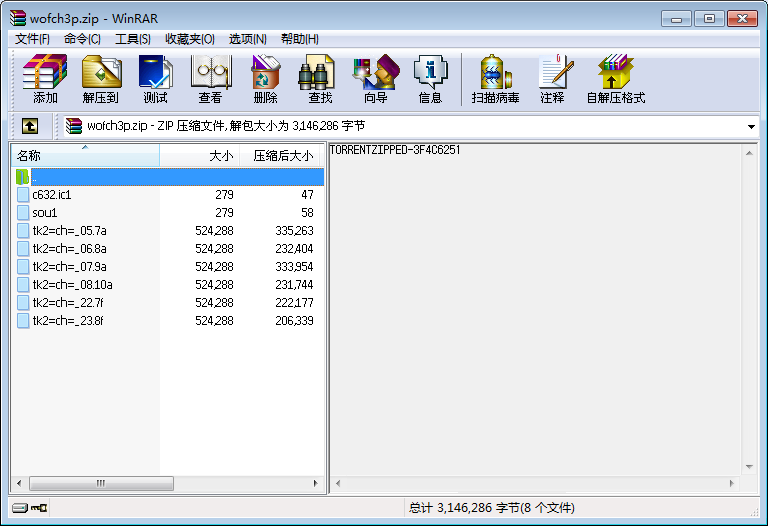This screenshot has height=526, width=768.
Task: Click the file icon beside c632.ic1
Action: point(23,195)
